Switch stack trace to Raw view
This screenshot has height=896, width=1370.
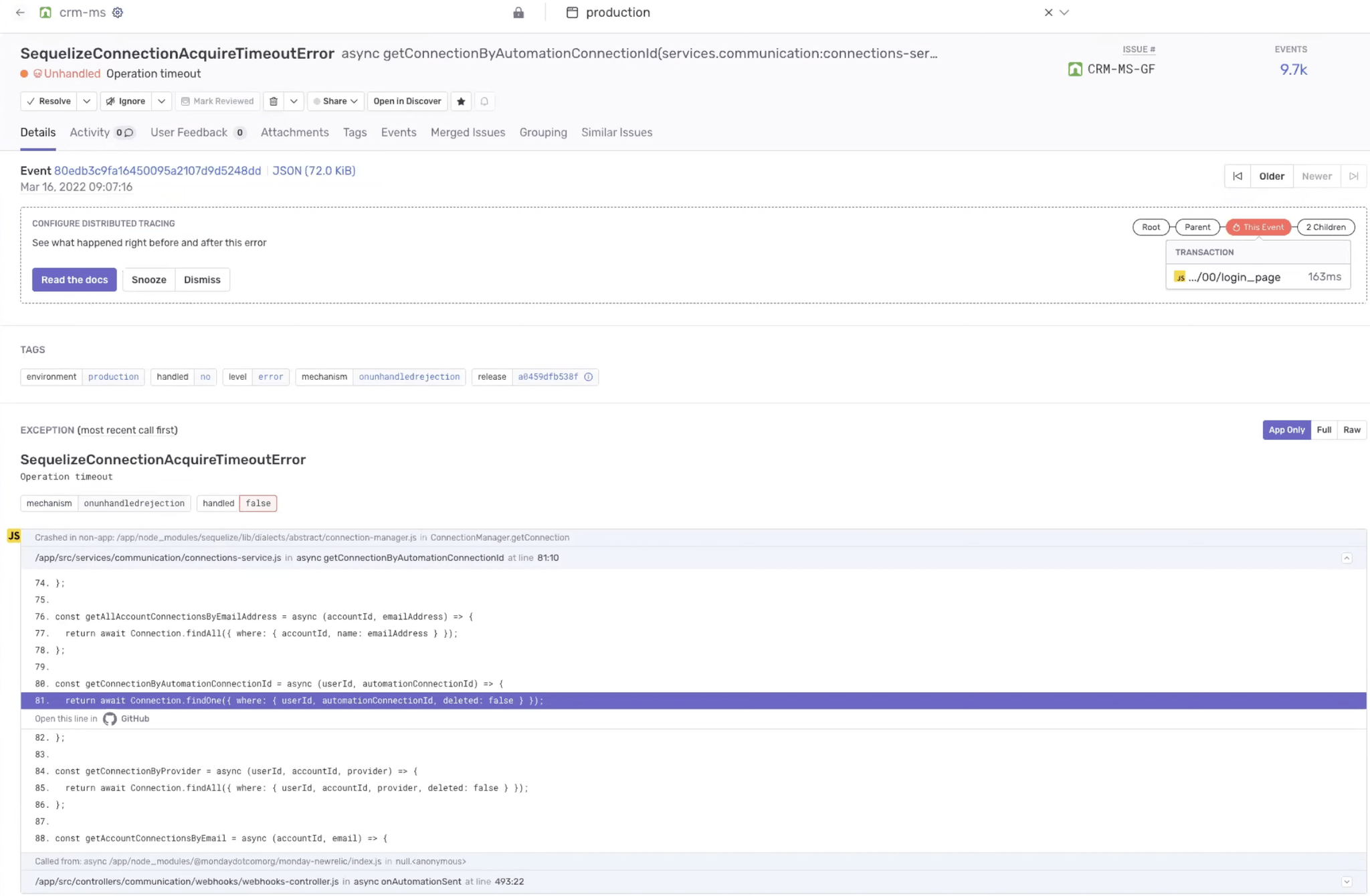point(1352,430)
